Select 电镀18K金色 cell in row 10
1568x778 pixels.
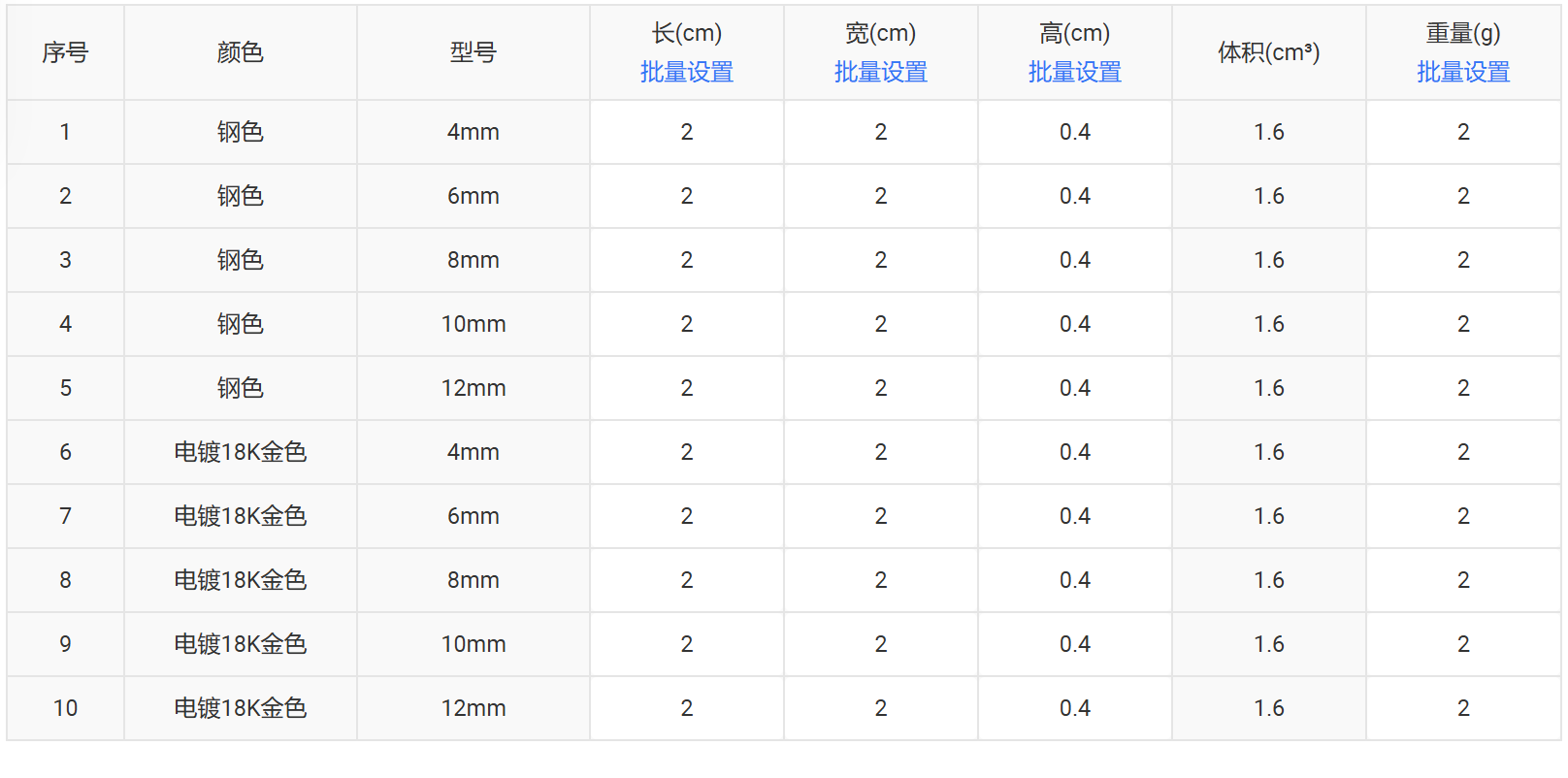[x=240, y=708]
